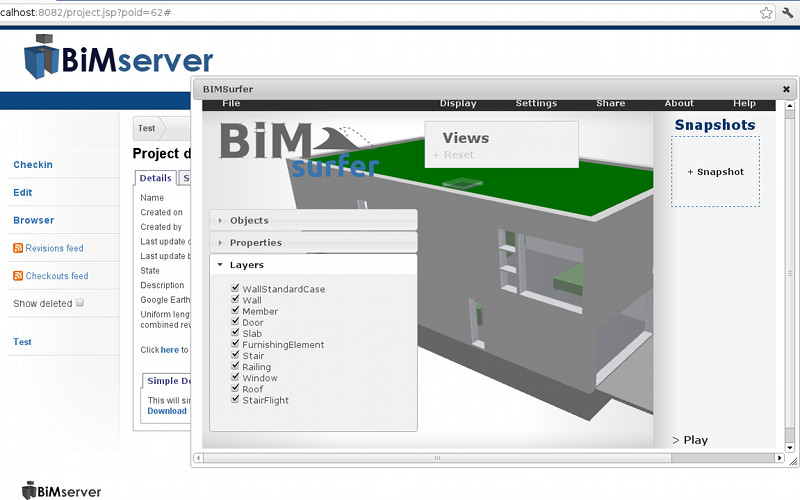Toggle the Member layer checkbox
Screen dimensions: 800x500
click(235, 310)
